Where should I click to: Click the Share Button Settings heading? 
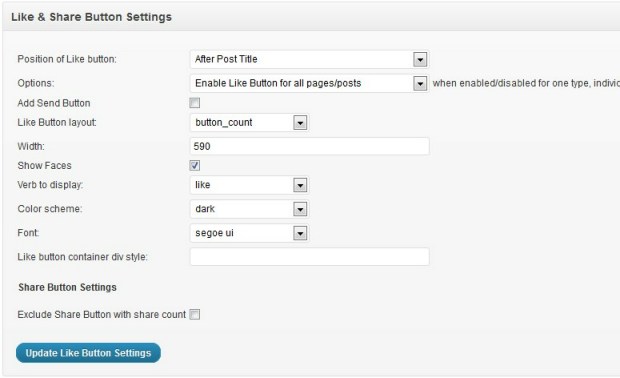[67, 287]
